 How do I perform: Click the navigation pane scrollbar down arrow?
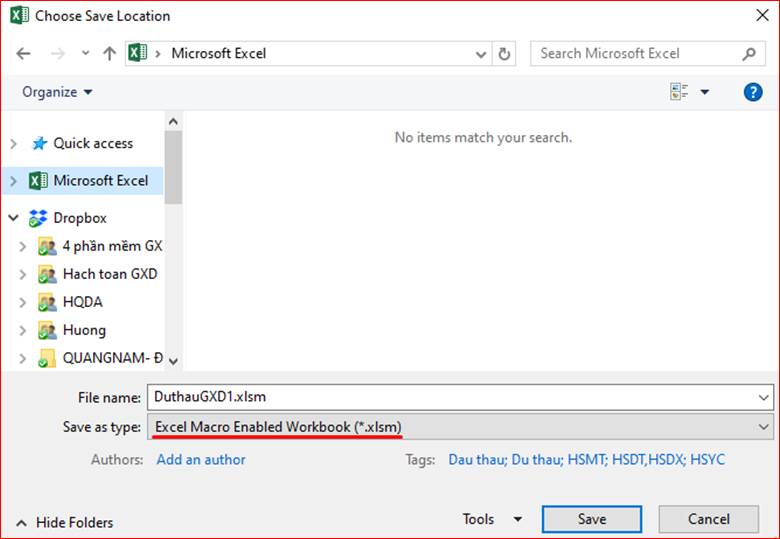coord(173,360)
